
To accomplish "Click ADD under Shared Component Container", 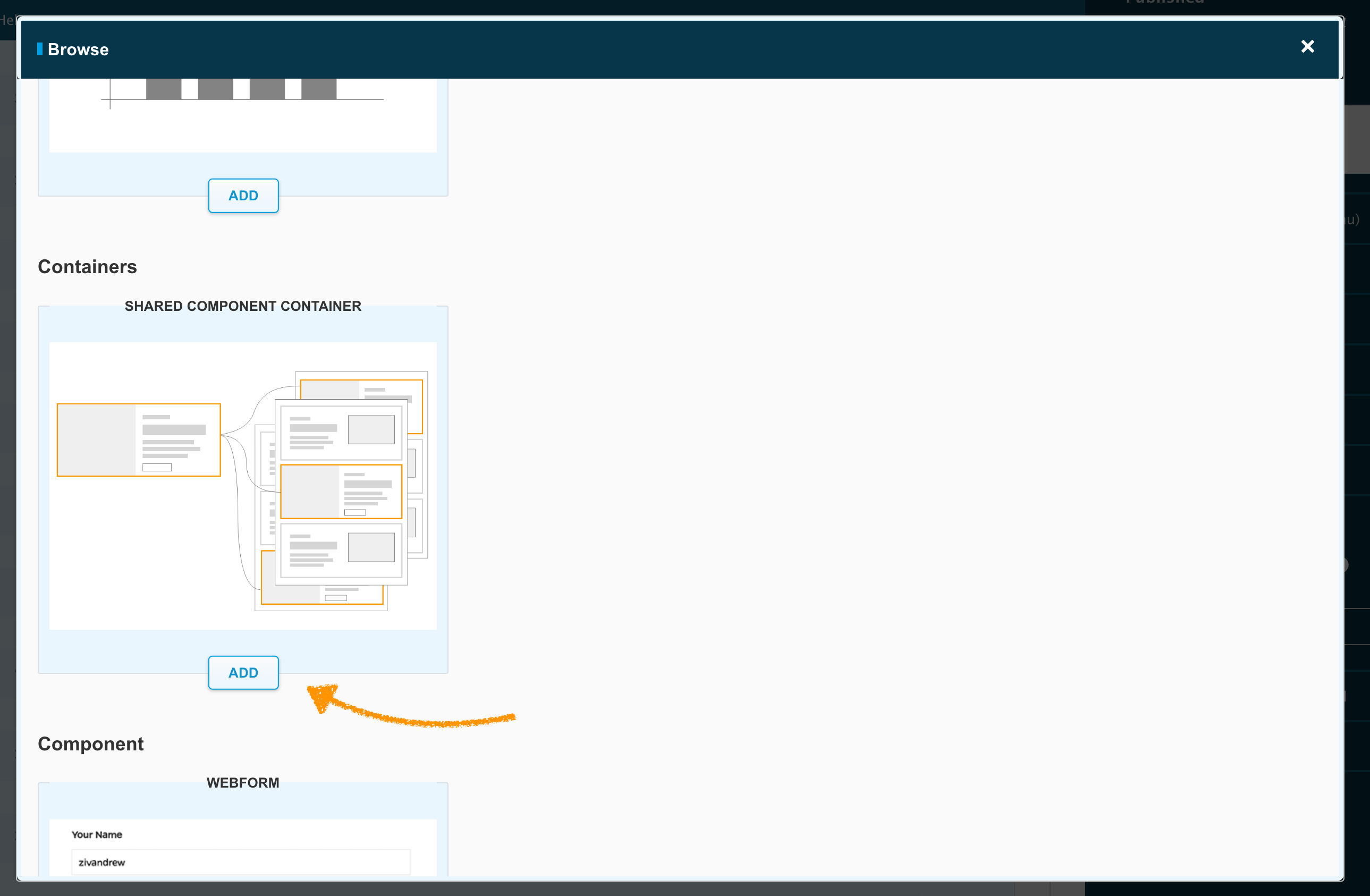I will click(243, 672).
